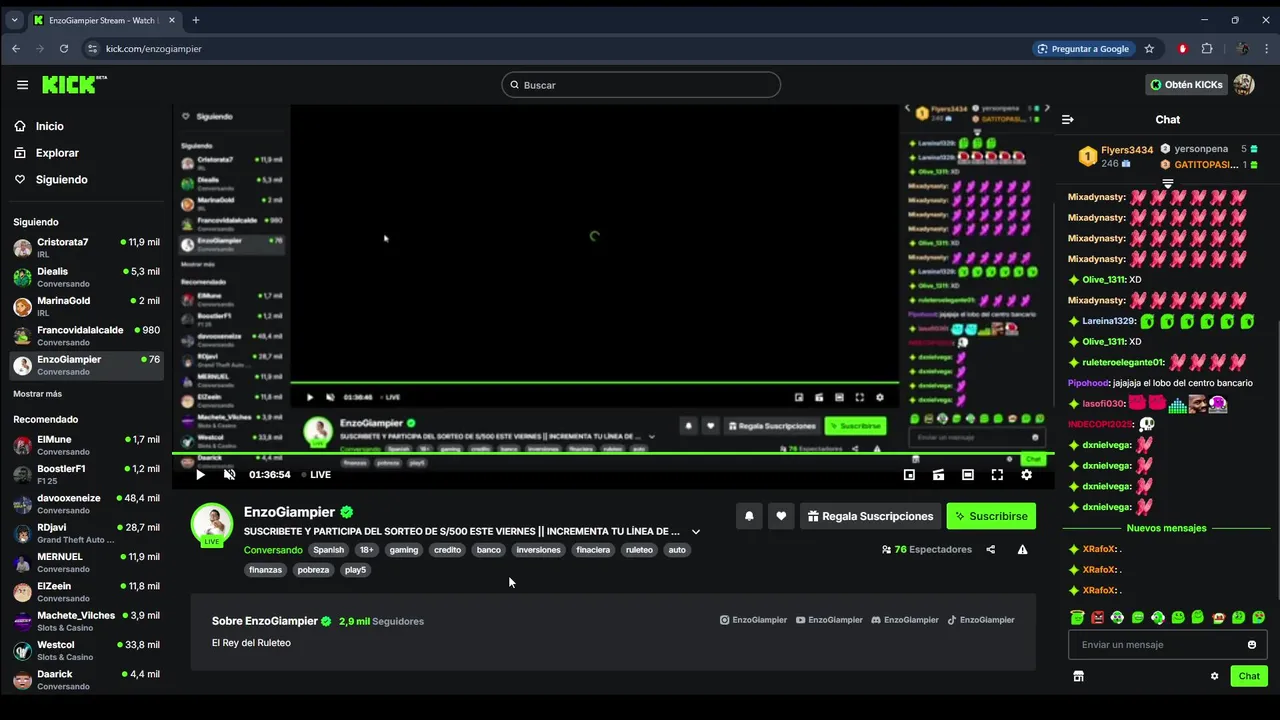Open the emoji picker in chat input

(1251, 645)
